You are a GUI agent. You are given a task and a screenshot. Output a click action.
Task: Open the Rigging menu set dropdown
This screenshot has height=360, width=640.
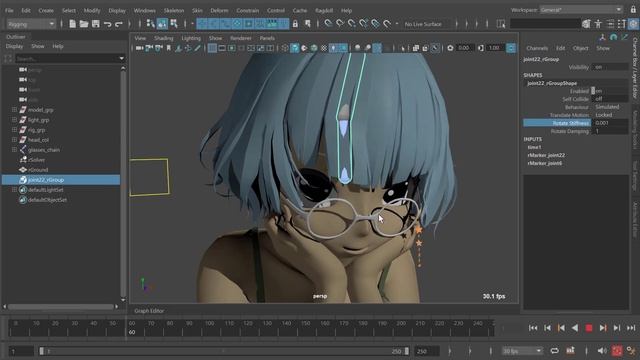pos(31,24)
